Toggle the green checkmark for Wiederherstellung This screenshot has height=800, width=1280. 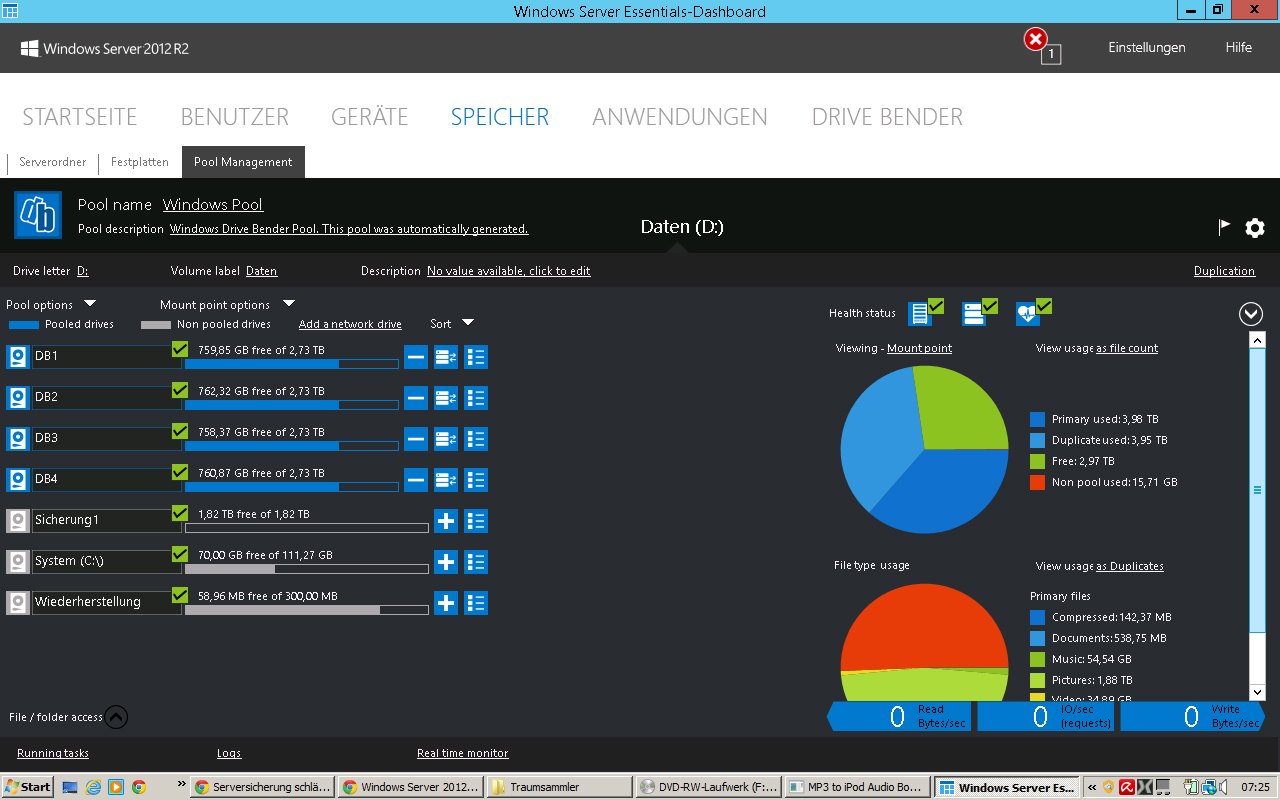180,595
